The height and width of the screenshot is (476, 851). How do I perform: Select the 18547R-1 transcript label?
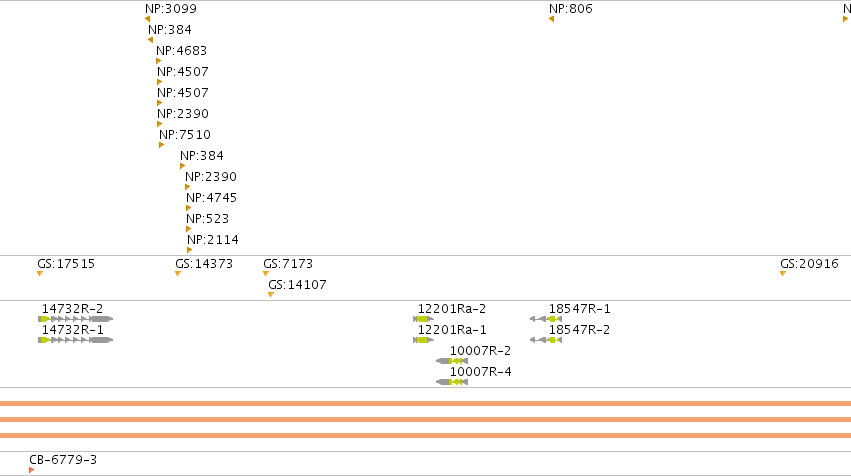580,309
